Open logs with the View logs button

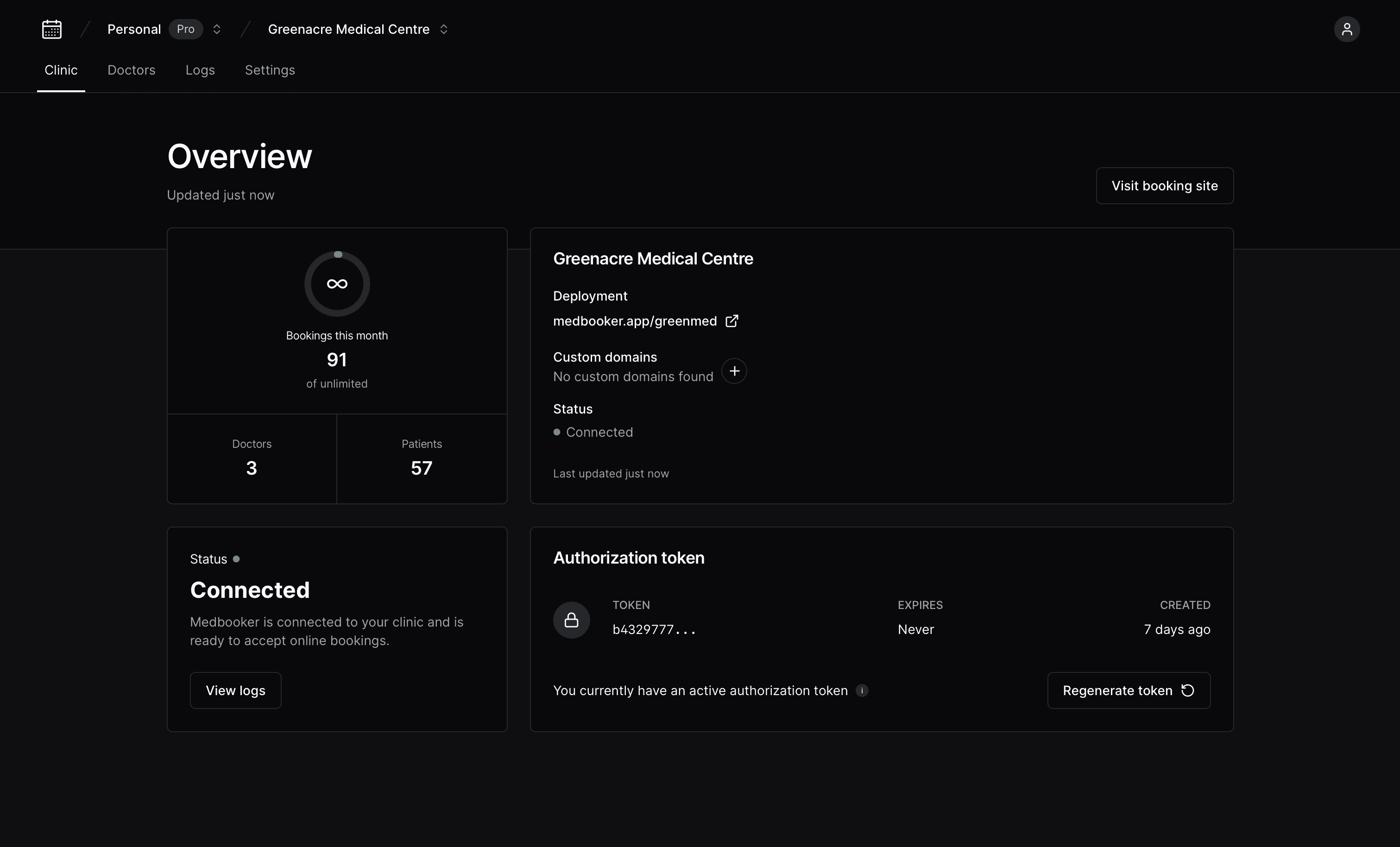pyautogui.click(x=235, y=690)
